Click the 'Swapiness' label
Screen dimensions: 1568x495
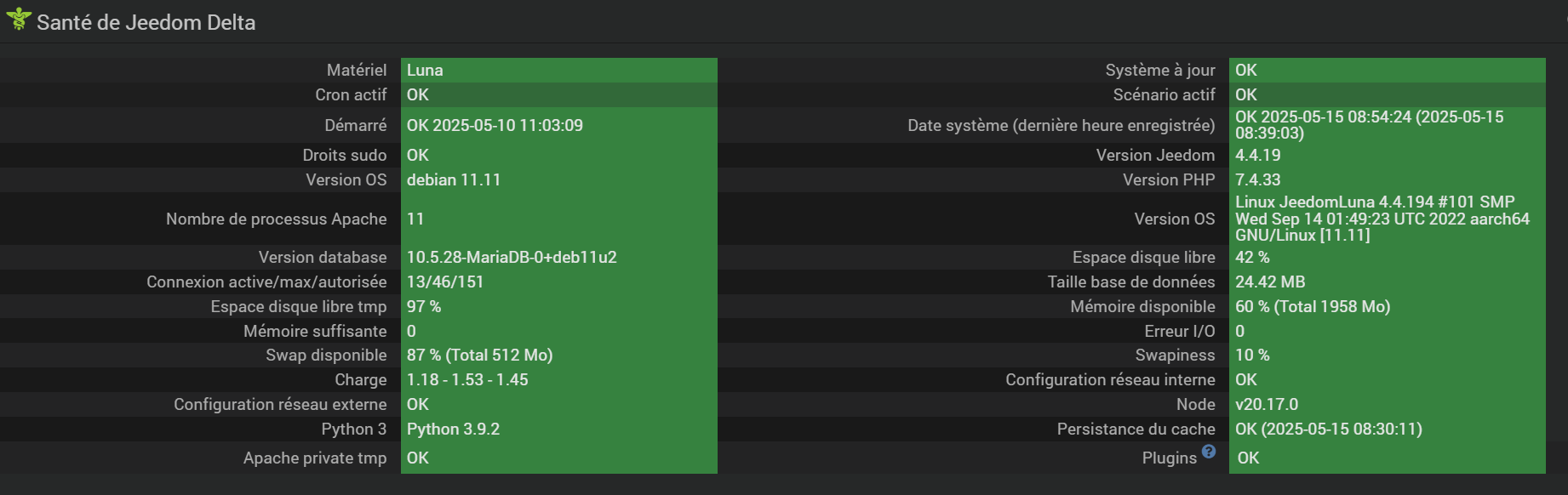click(x=1176, y=355)
